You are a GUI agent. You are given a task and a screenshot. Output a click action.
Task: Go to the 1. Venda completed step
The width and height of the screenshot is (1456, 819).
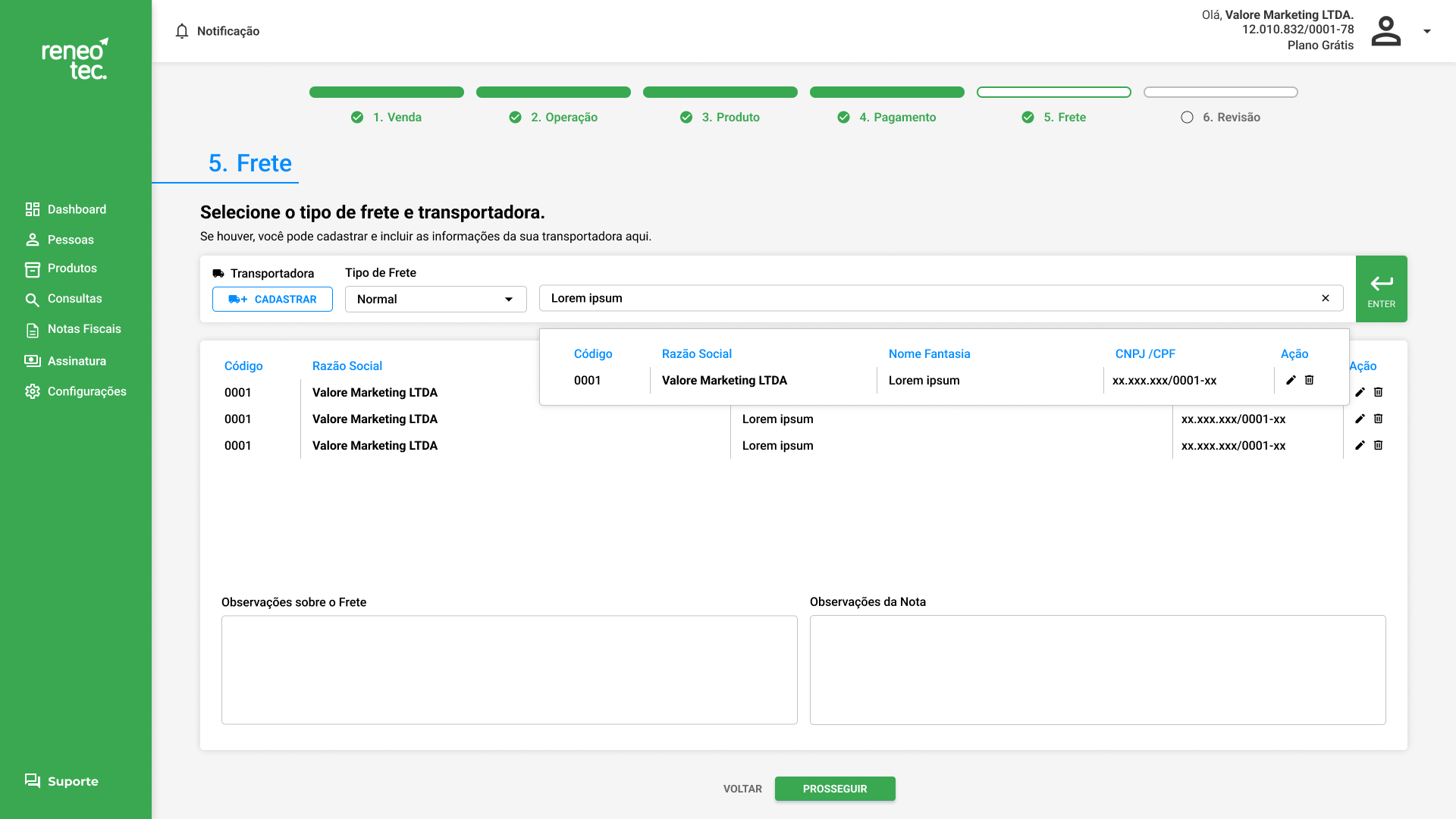click(387, 117)
